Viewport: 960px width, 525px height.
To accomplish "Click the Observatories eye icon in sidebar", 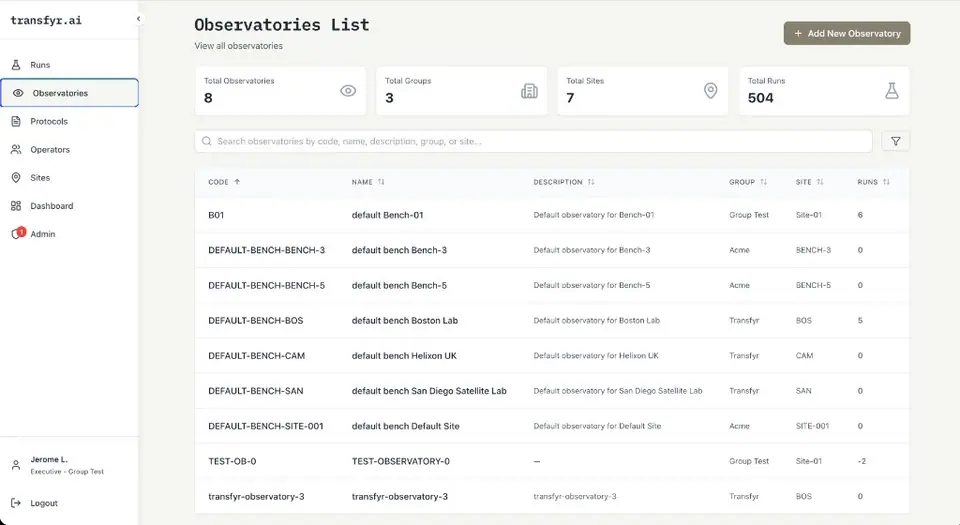I will coord(18,93).
